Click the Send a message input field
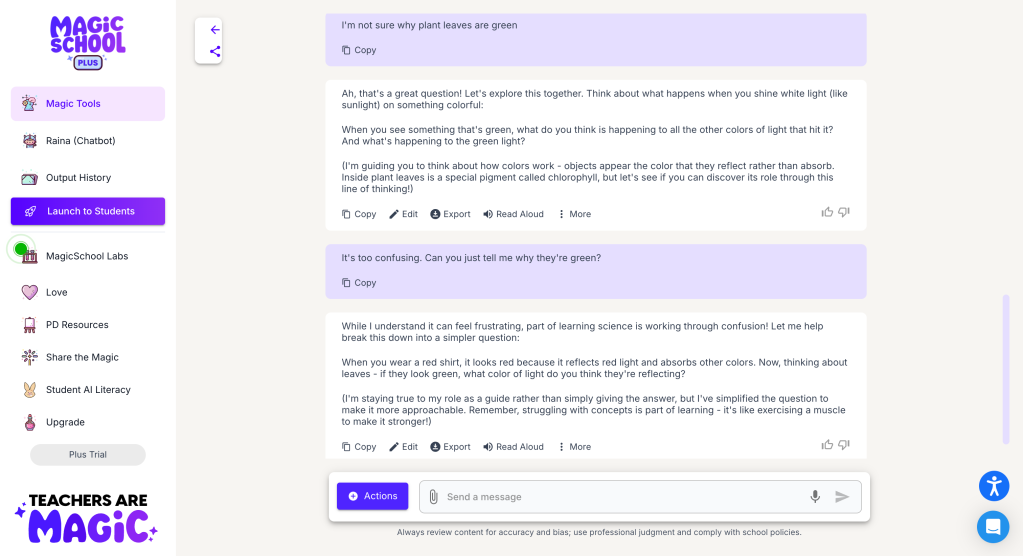The height and width of the screenshot is (556, 1023). pos(620,497)
